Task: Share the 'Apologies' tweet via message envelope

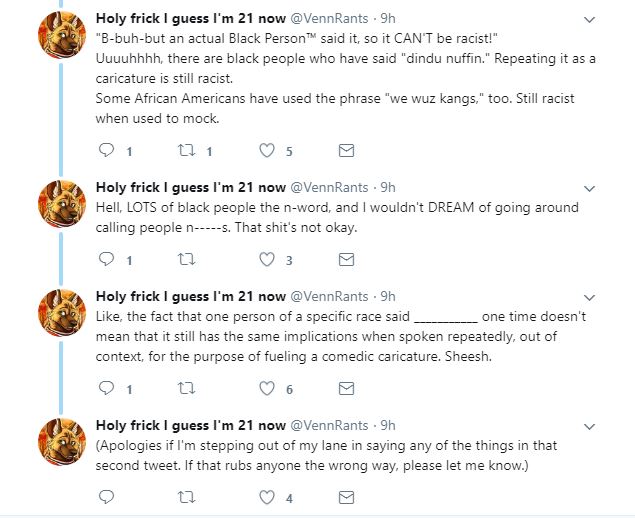Action: coord(346,497)
